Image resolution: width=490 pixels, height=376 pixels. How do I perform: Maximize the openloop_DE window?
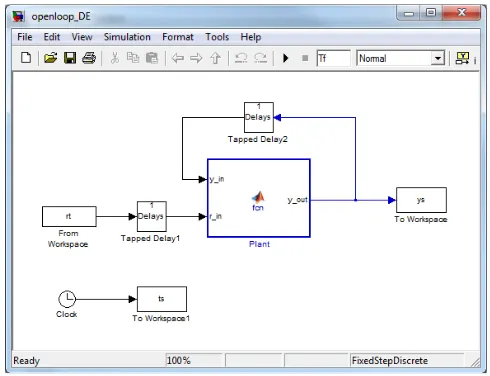pos(431,13)
